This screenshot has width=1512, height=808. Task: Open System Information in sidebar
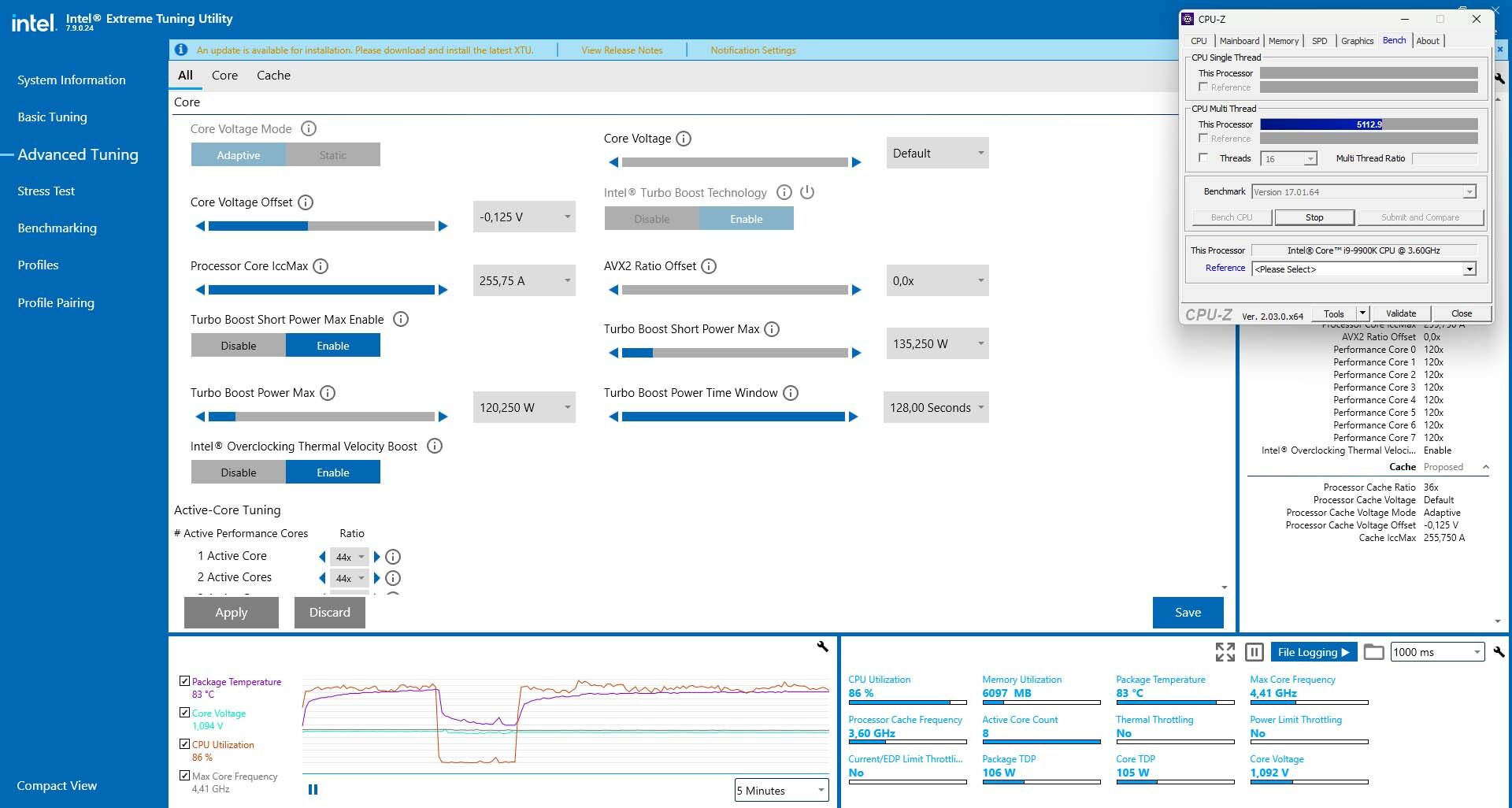coord(72,80)
